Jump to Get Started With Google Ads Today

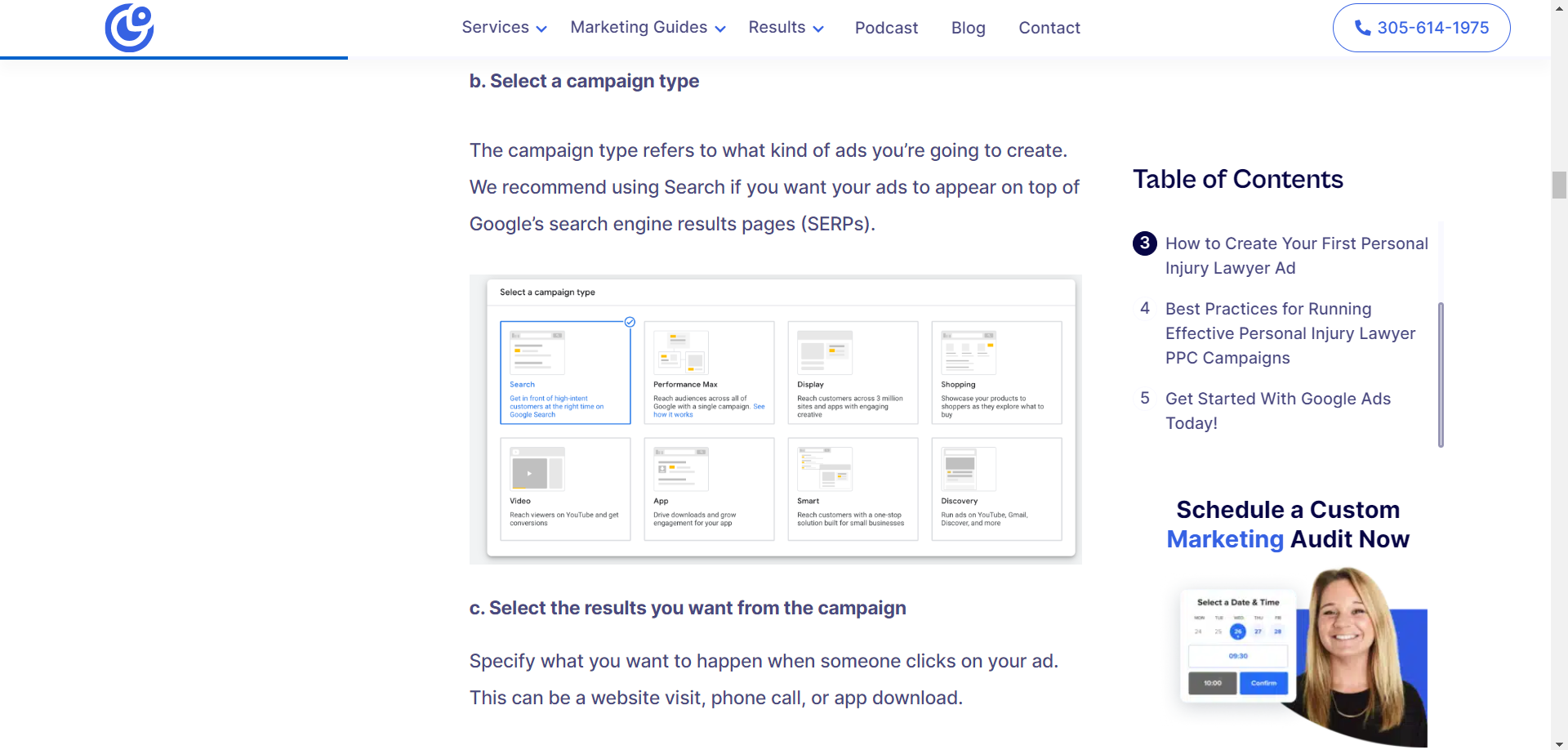[1278, 411]
